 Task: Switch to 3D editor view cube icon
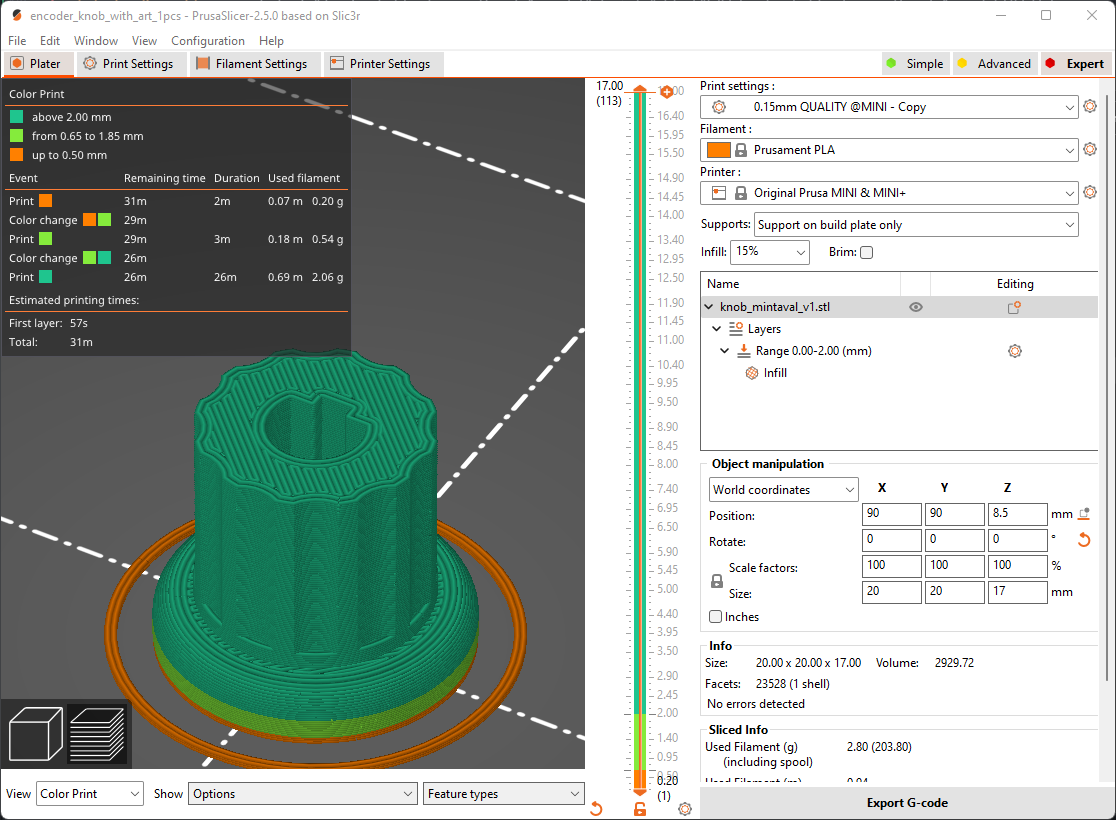[x=35, y=735]
